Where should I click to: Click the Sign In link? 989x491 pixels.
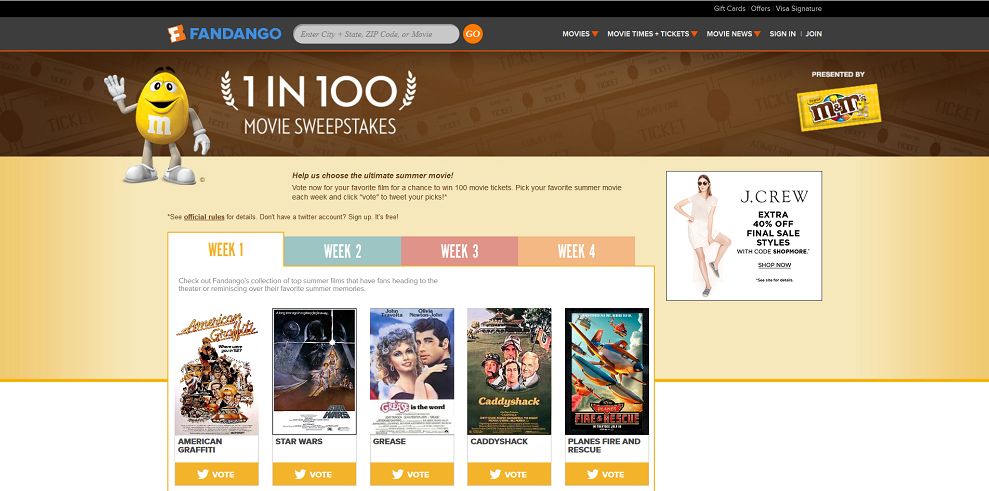point(782,34)
